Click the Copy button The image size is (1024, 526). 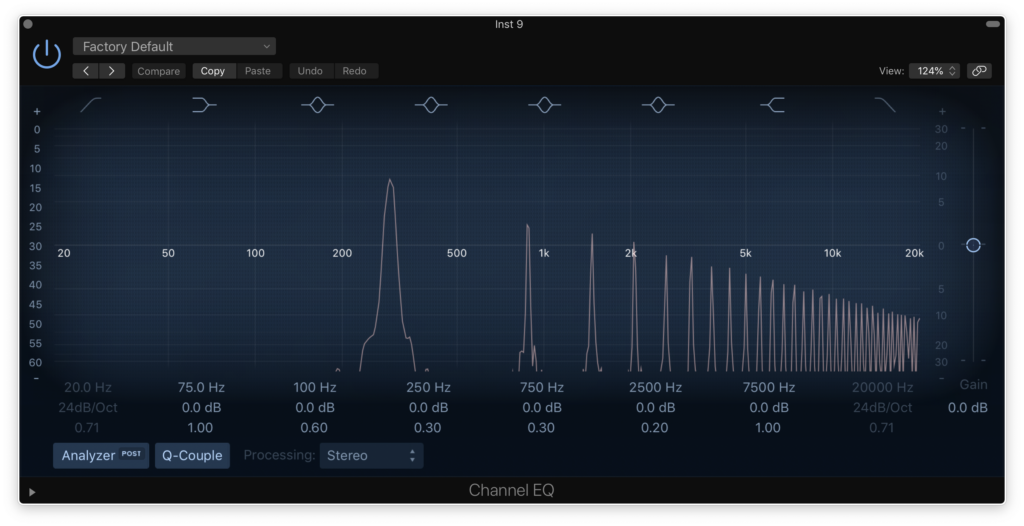213,71
